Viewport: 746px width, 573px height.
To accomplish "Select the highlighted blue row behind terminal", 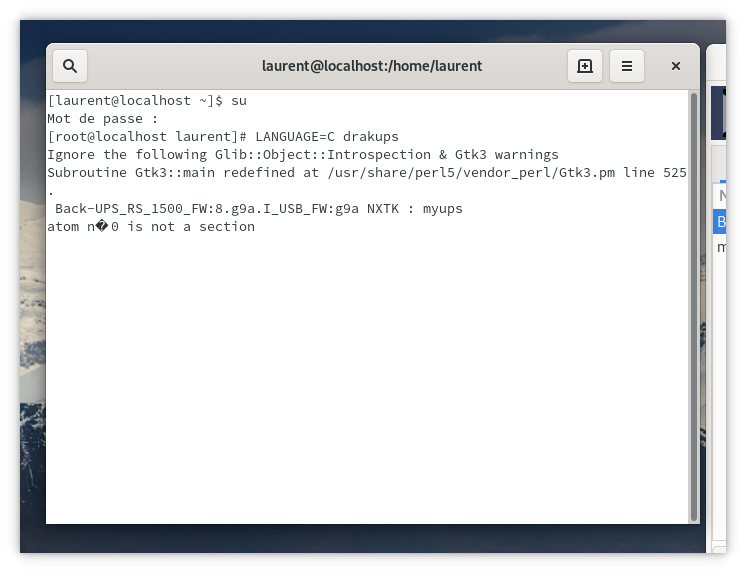I will [721, 221].
